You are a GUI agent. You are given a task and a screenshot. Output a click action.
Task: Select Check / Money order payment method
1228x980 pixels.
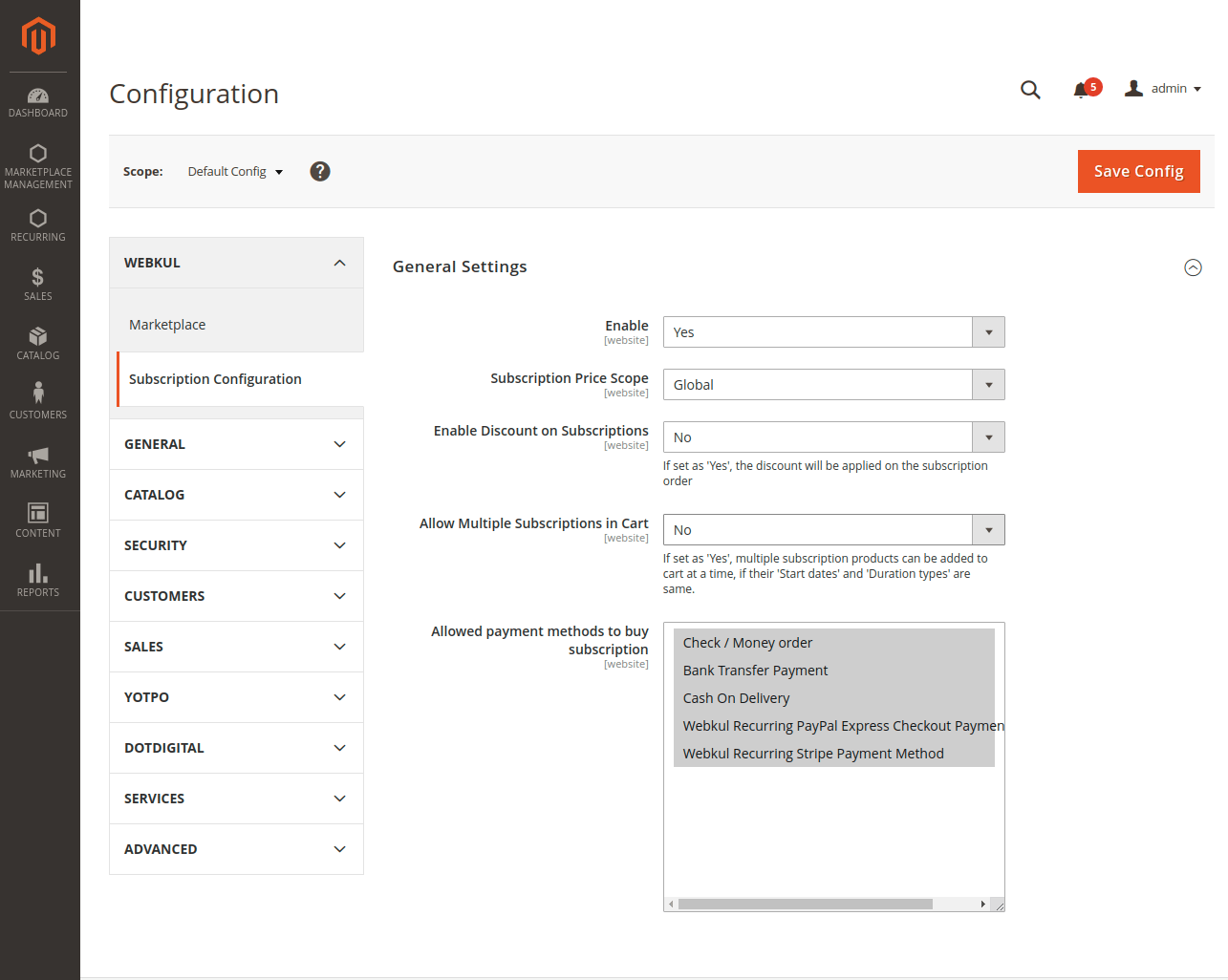(x=834, y=643)
